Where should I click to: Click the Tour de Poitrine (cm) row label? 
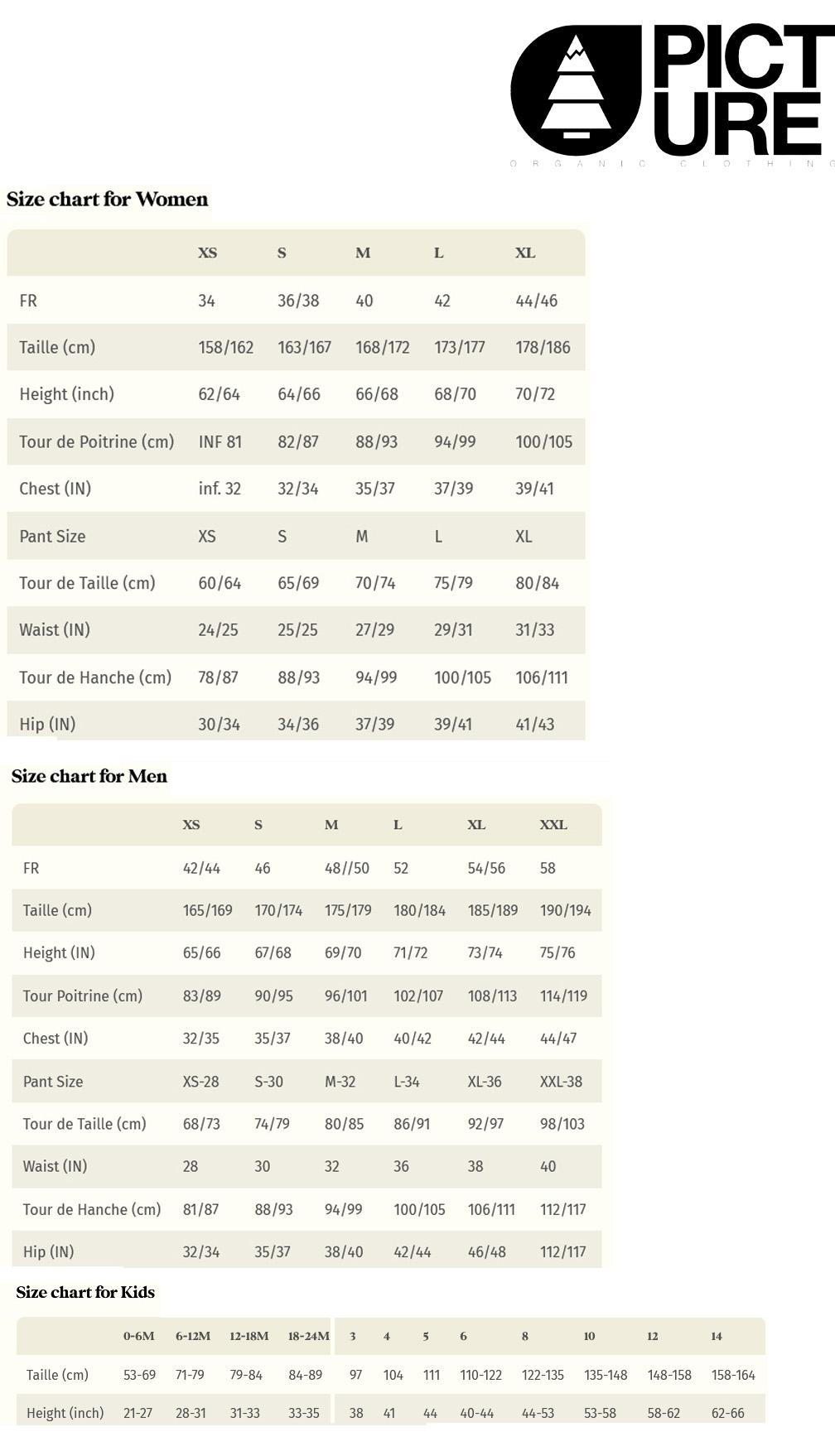[x=97, y=441]
